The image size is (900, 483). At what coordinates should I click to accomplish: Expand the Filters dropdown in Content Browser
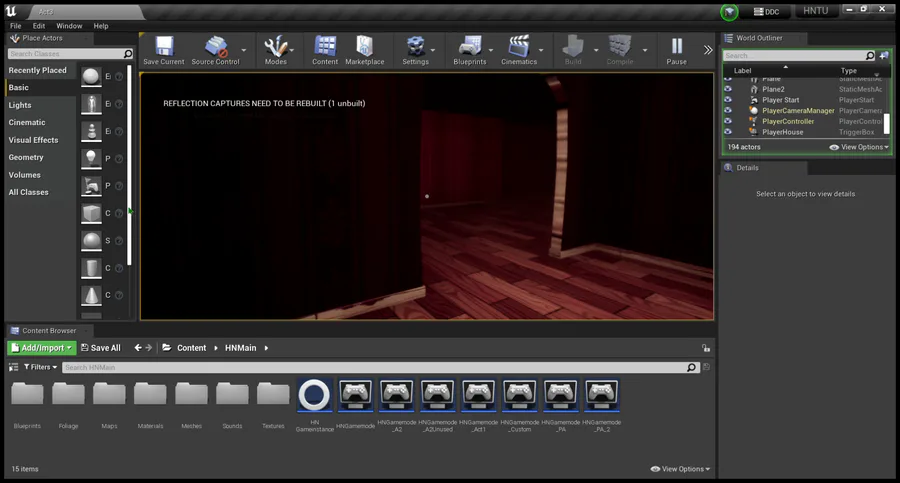pyautogui.click(x=39, y=368)
